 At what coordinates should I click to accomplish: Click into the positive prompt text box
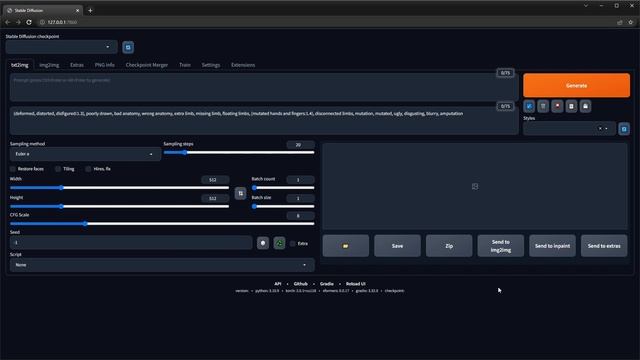[264, 87]
